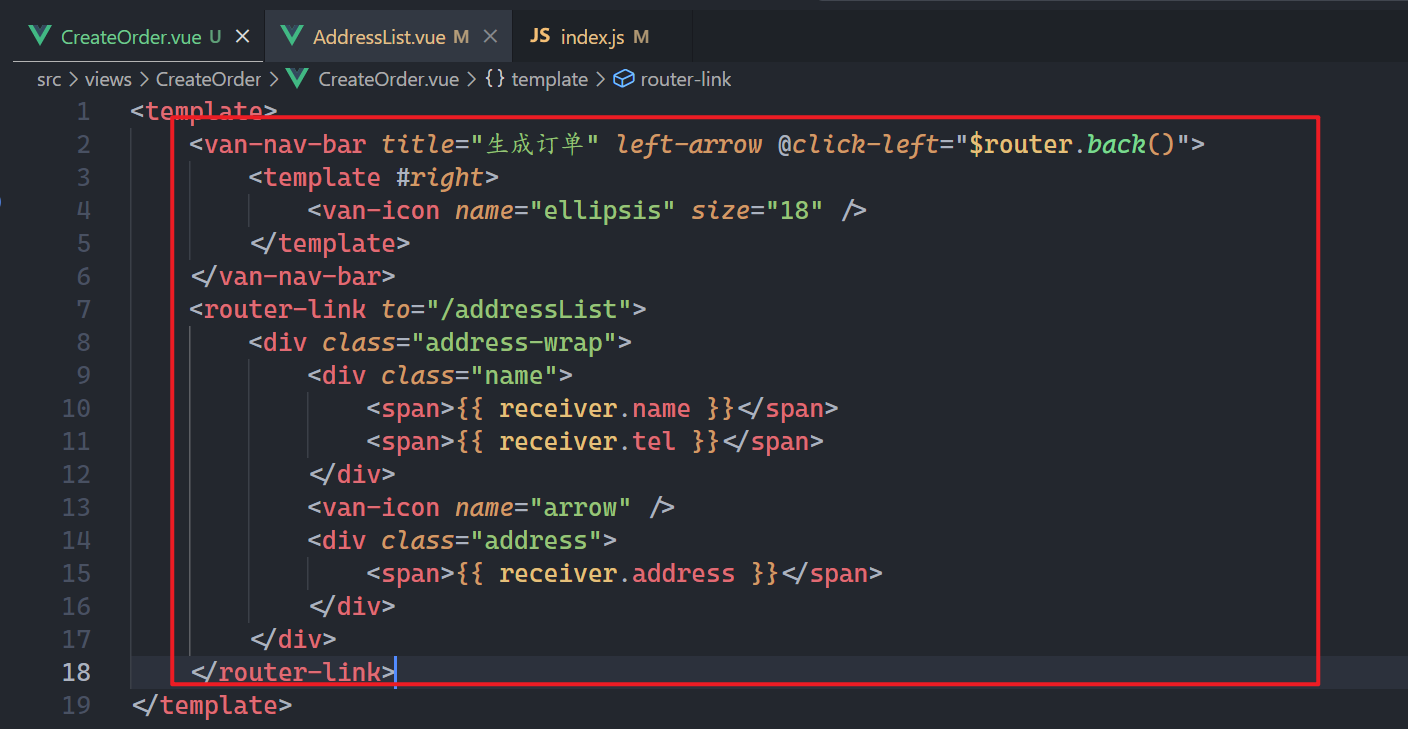1408x729 pixels.
Task: Click the '#right' slot directive
Action: point(440,178)
